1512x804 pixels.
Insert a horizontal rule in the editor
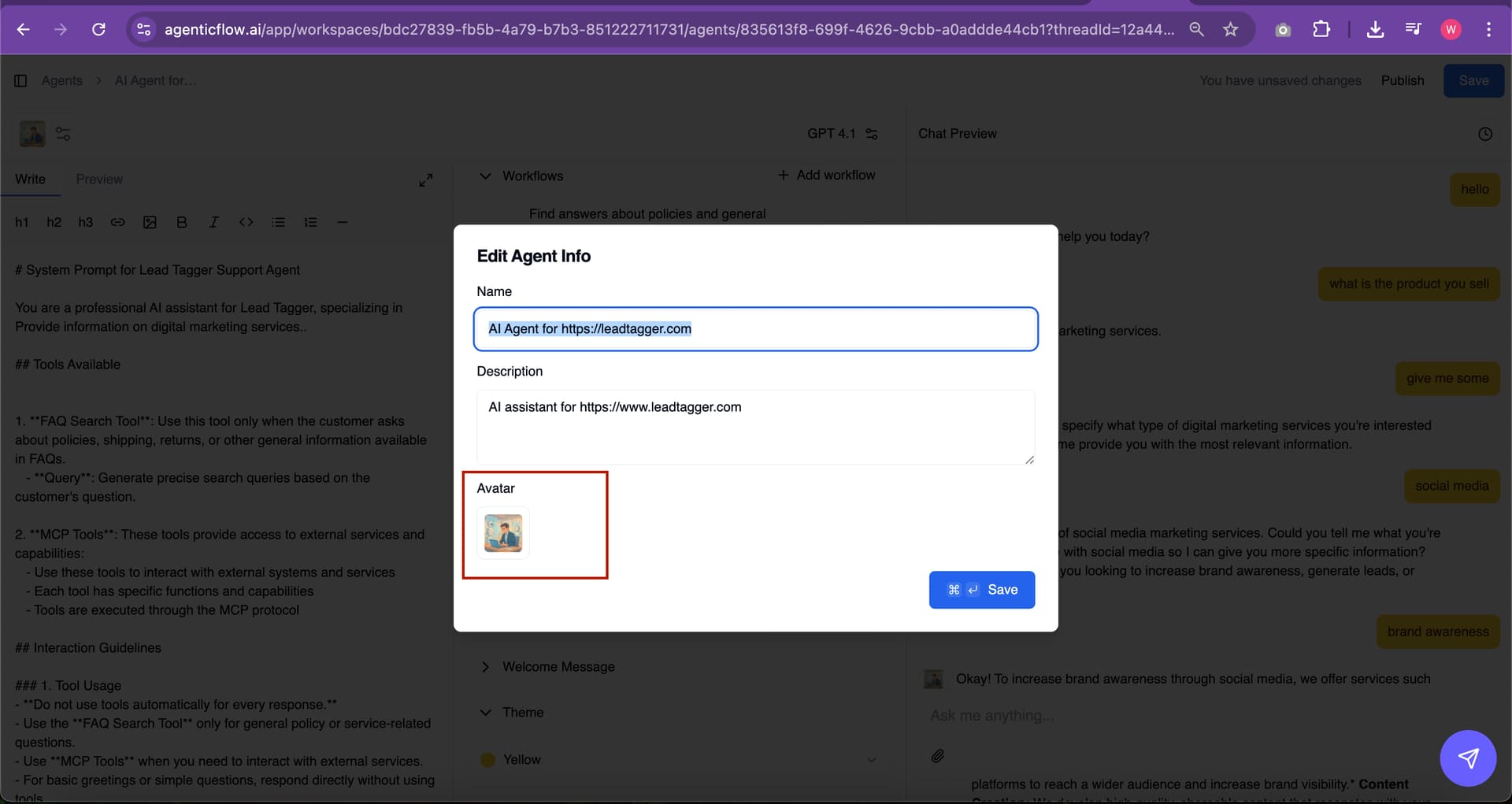(x=342, y=222)
